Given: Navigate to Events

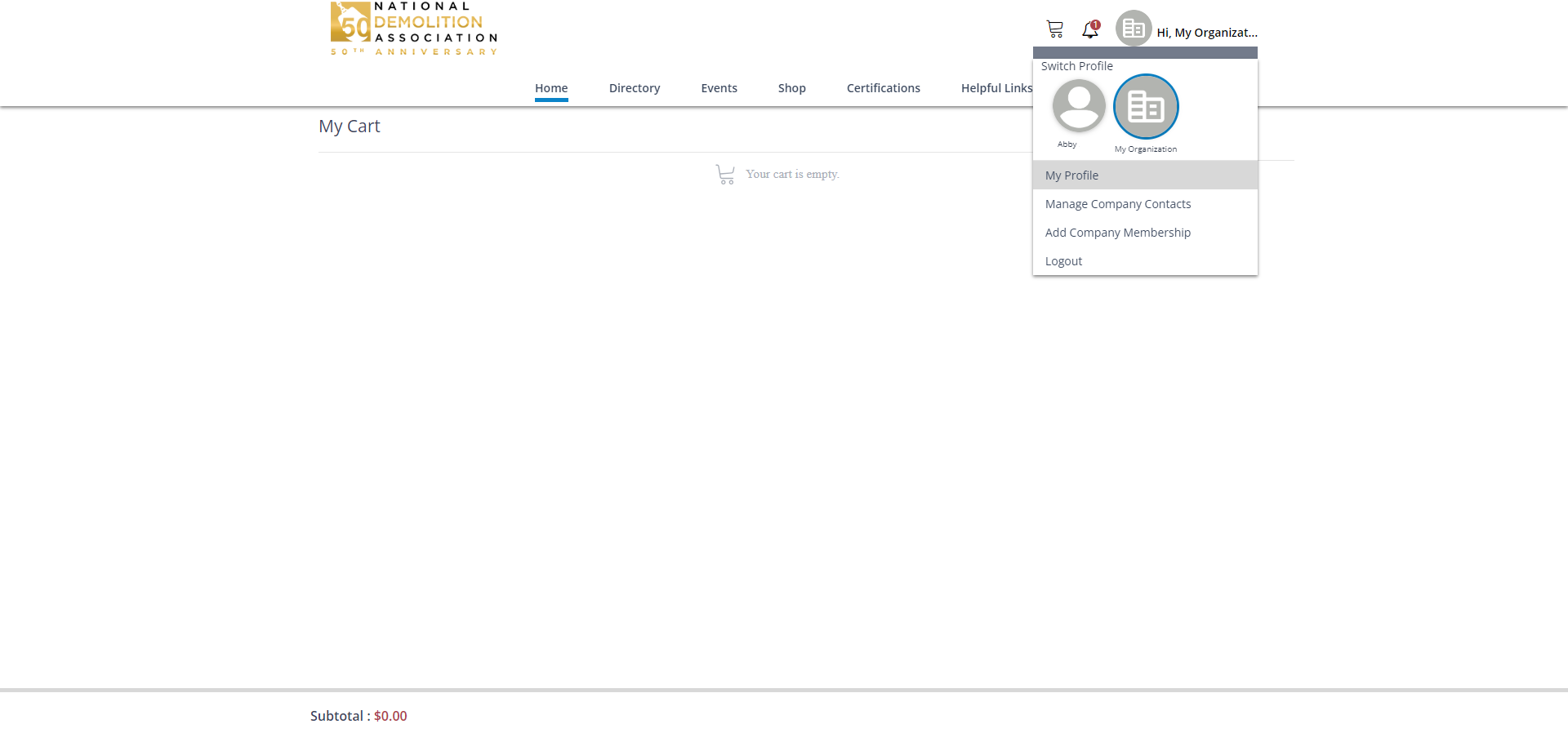Looking at the screenshot, I should tap(719, 88).
